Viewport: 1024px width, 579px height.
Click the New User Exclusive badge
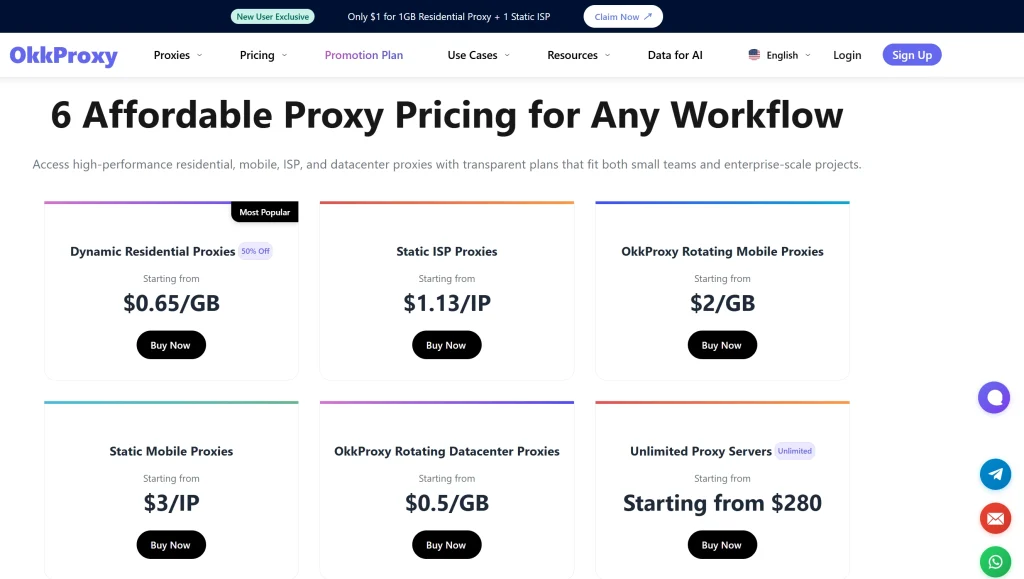(272, 16)
